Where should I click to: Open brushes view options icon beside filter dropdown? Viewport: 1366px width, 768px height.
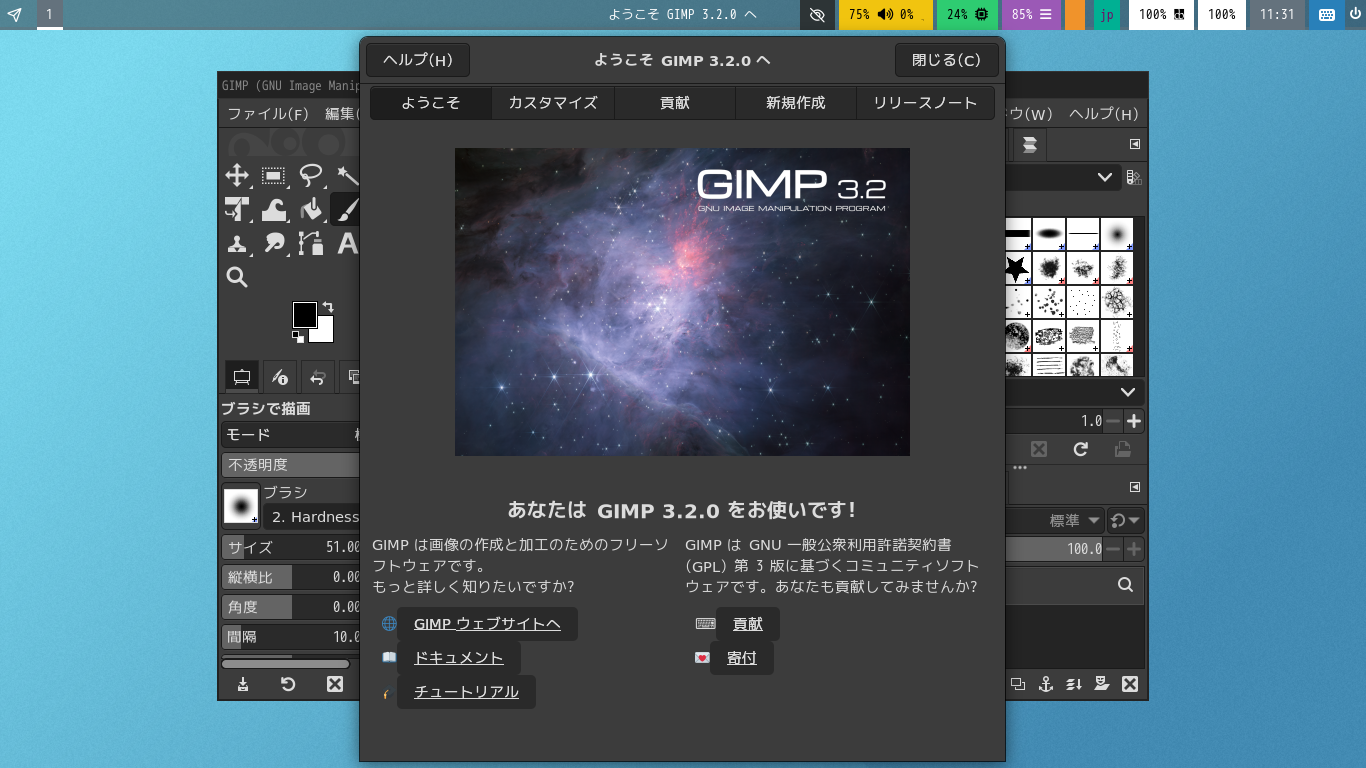pos(1134,177)
